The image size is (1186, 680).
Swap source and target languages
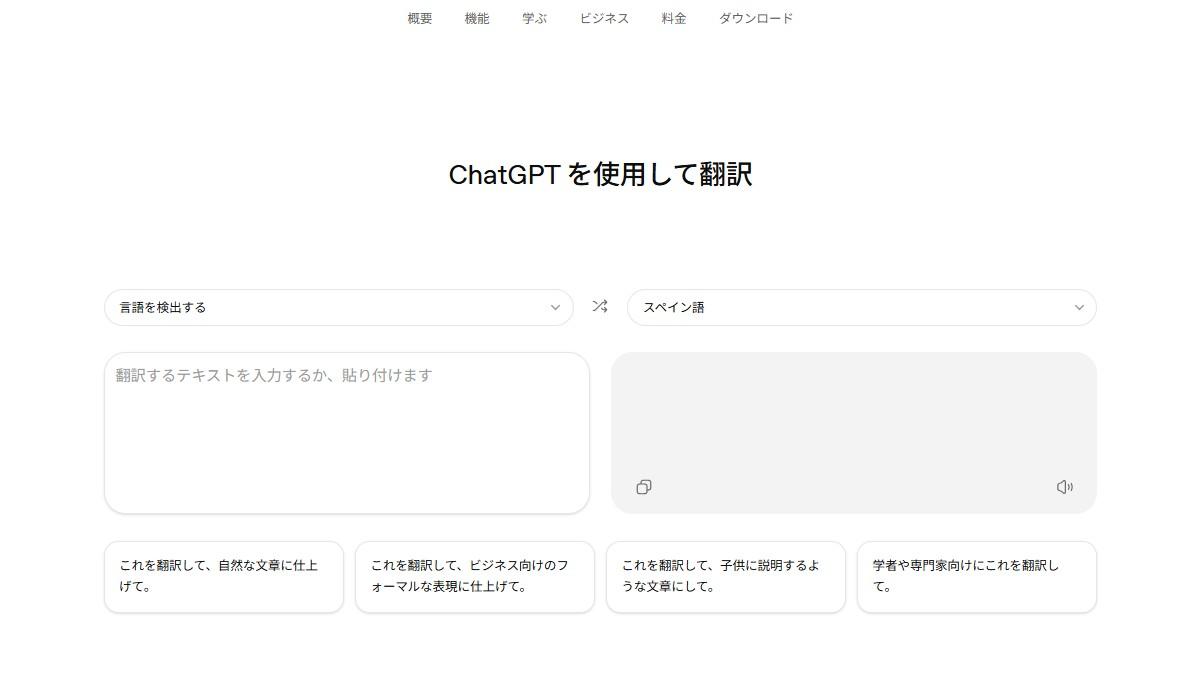pyautogui.click(x=599, y=307)
